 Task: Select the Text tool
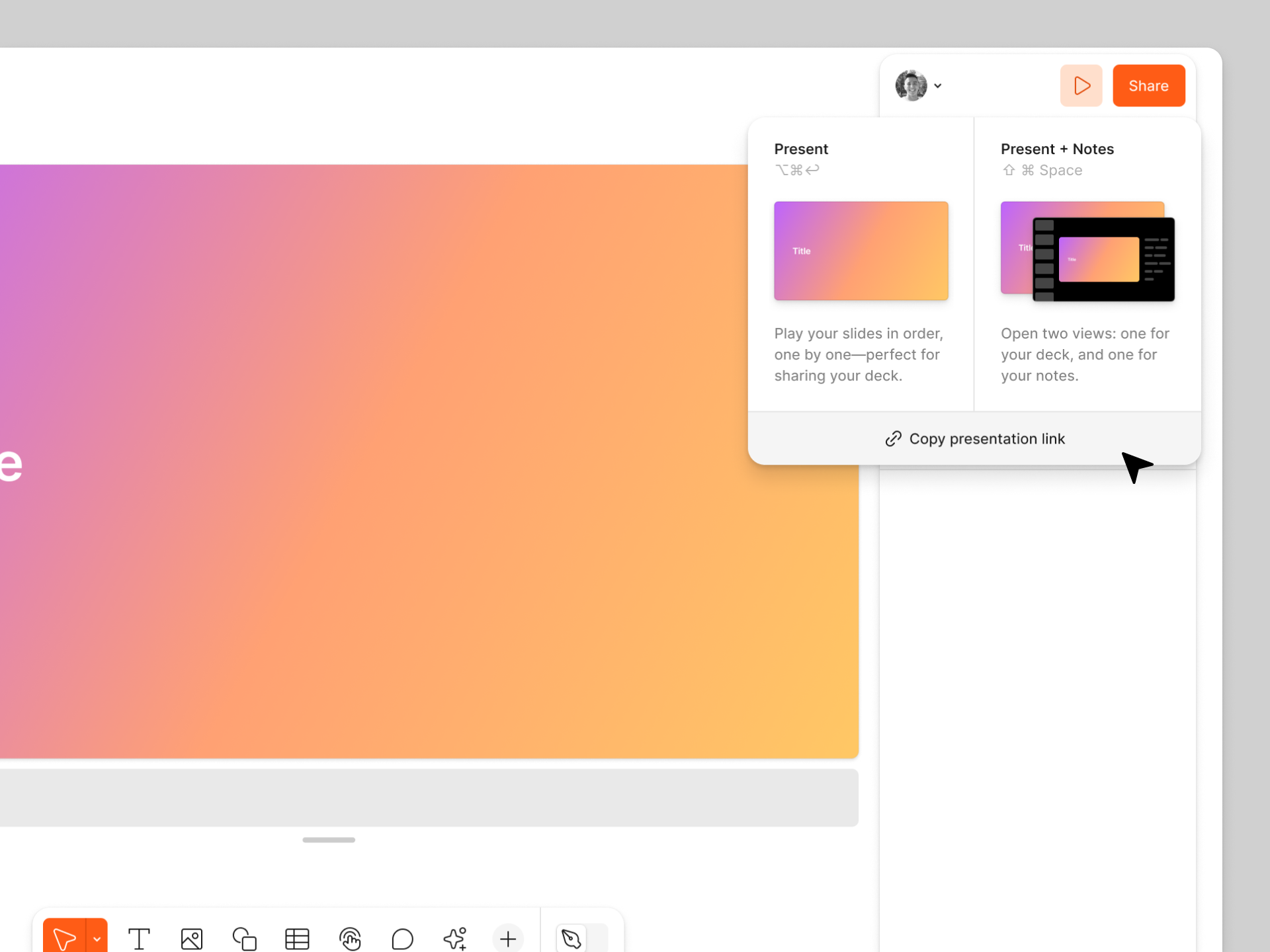pos(139,938)
